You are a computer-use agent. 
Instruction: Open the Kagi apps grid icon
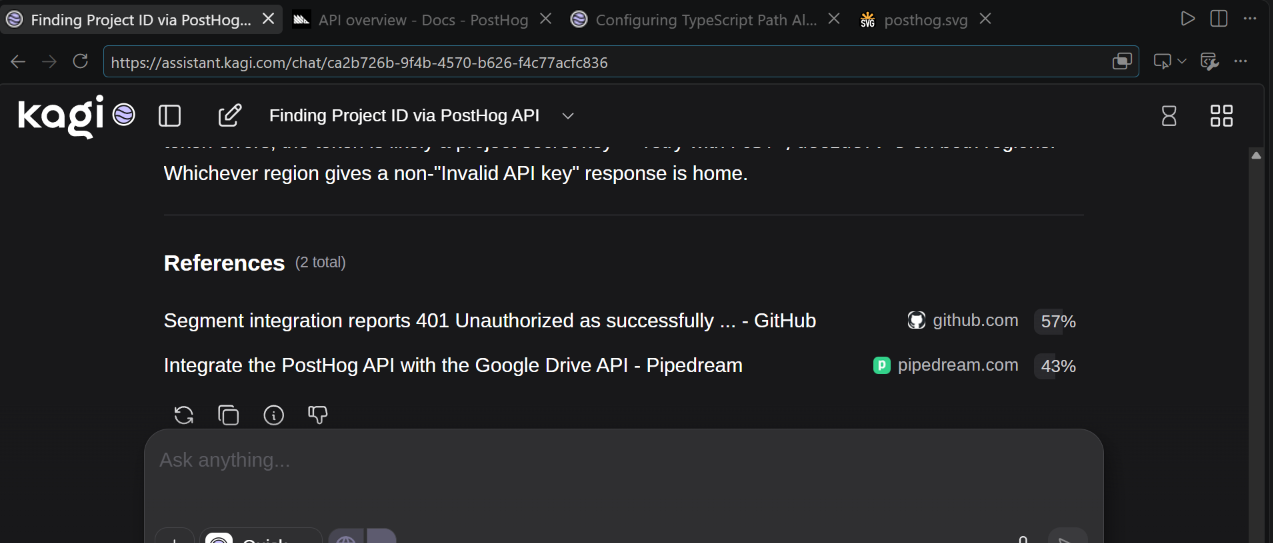tap(1222, 116)
